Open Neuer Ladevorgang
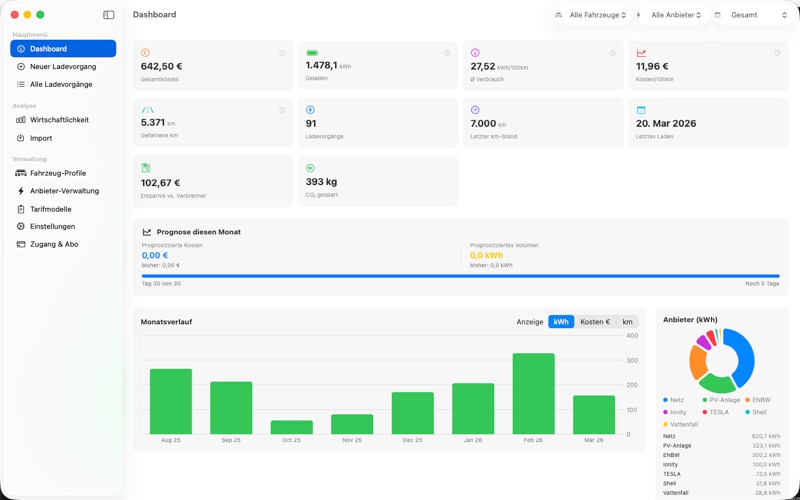Viewport: 800px width, 500px height. 63,66
